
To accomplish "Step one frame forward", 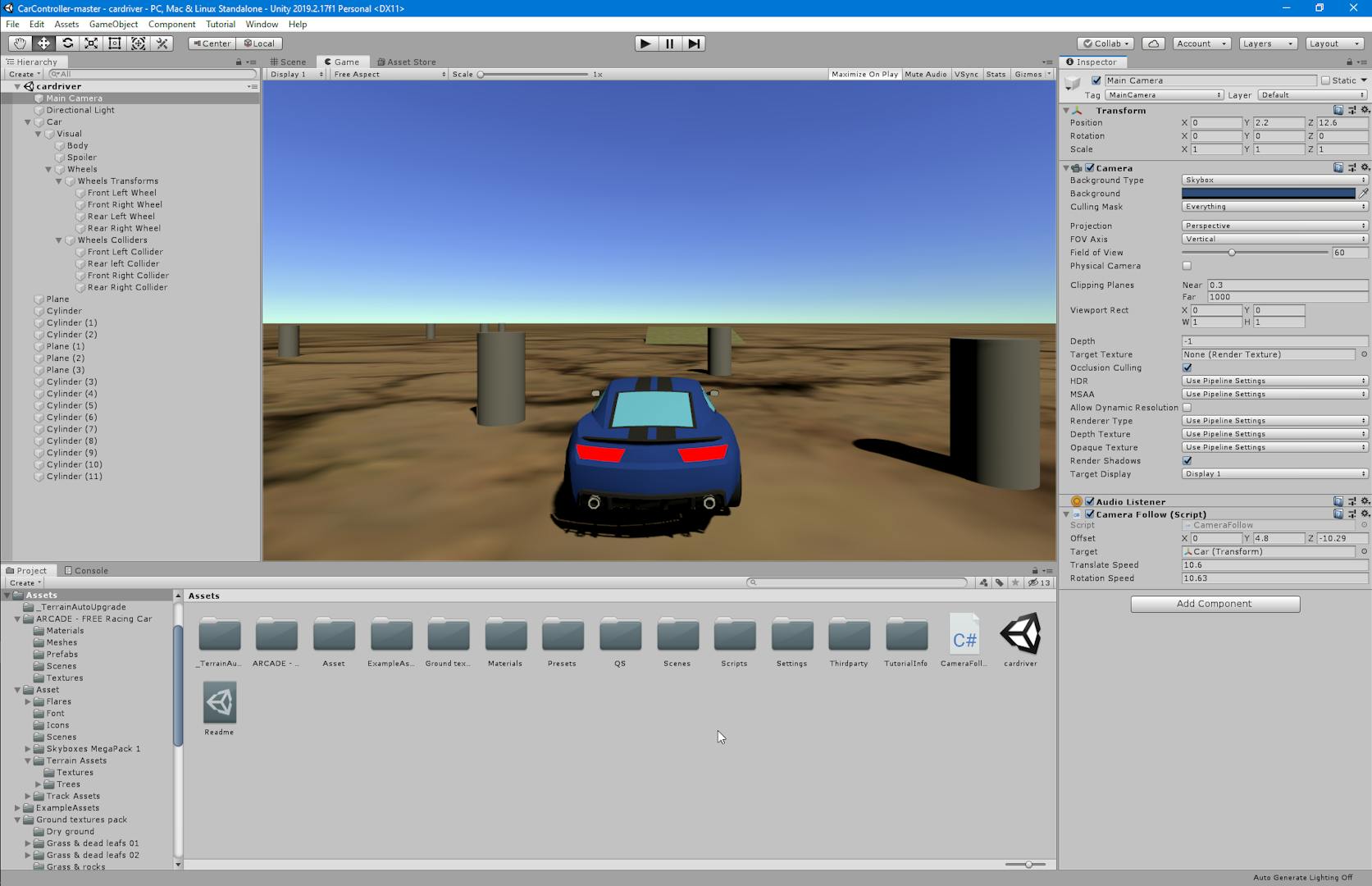I will click(694, 43).
